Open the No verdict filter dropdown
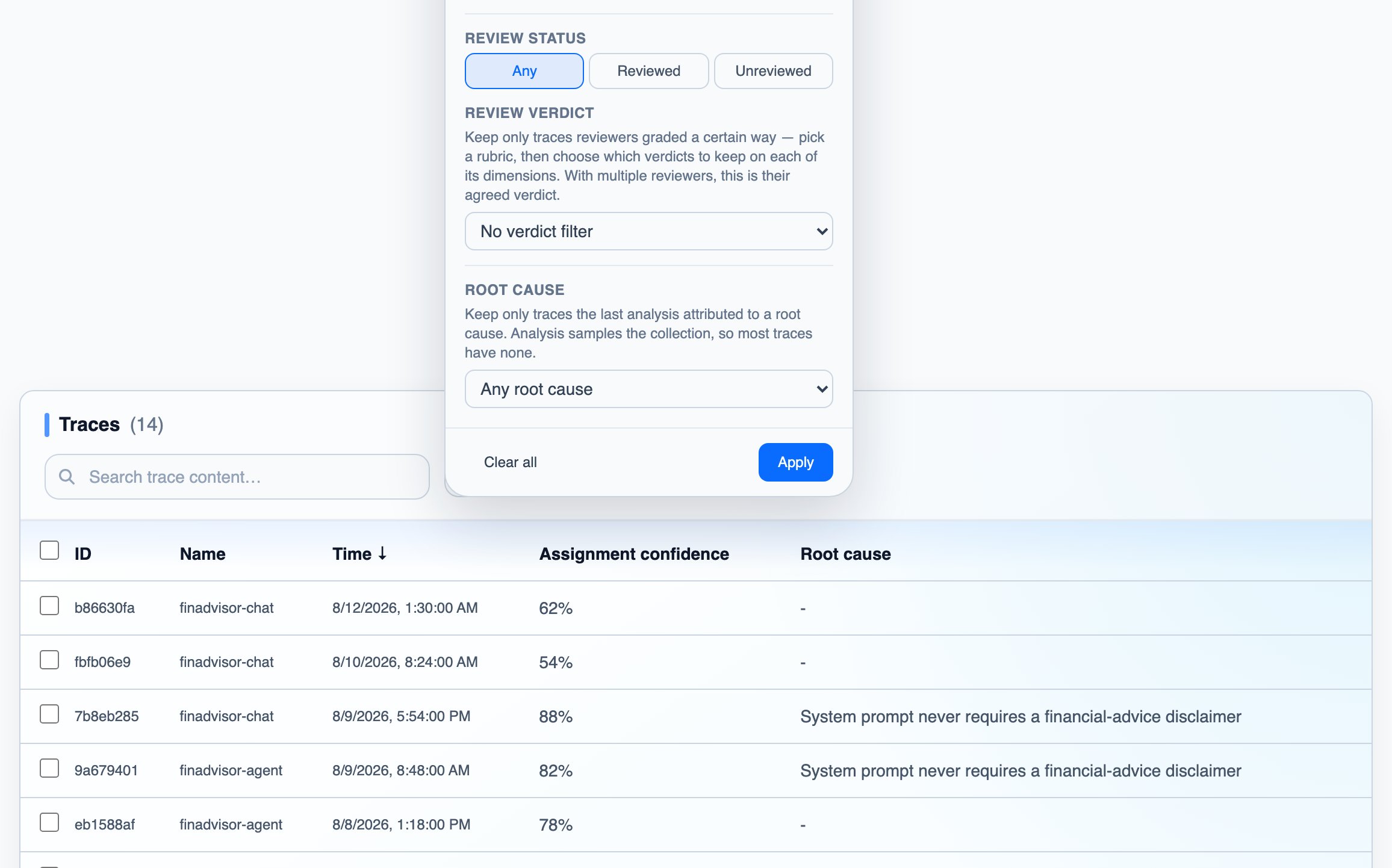 (x=648, y=231)
